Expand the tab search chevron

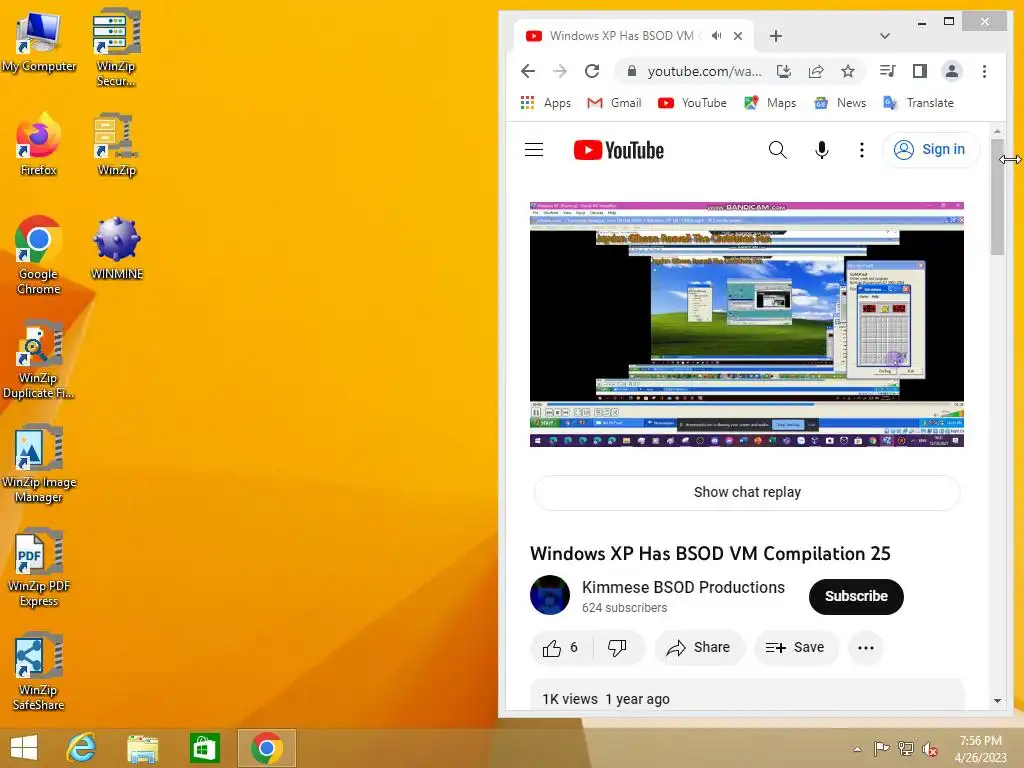tap(885, 36)
